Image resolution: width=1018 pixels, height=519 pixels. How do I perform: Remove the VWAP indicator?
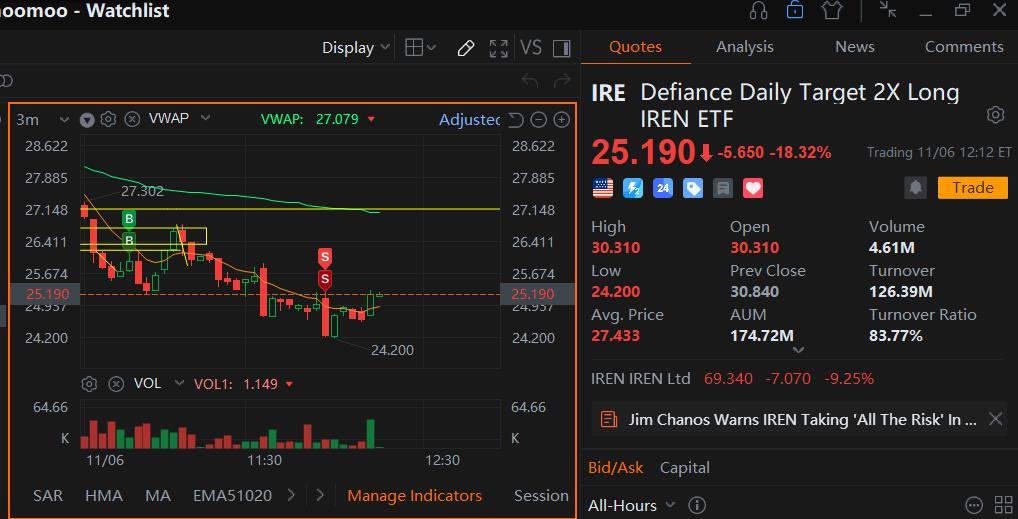(132, 119)
